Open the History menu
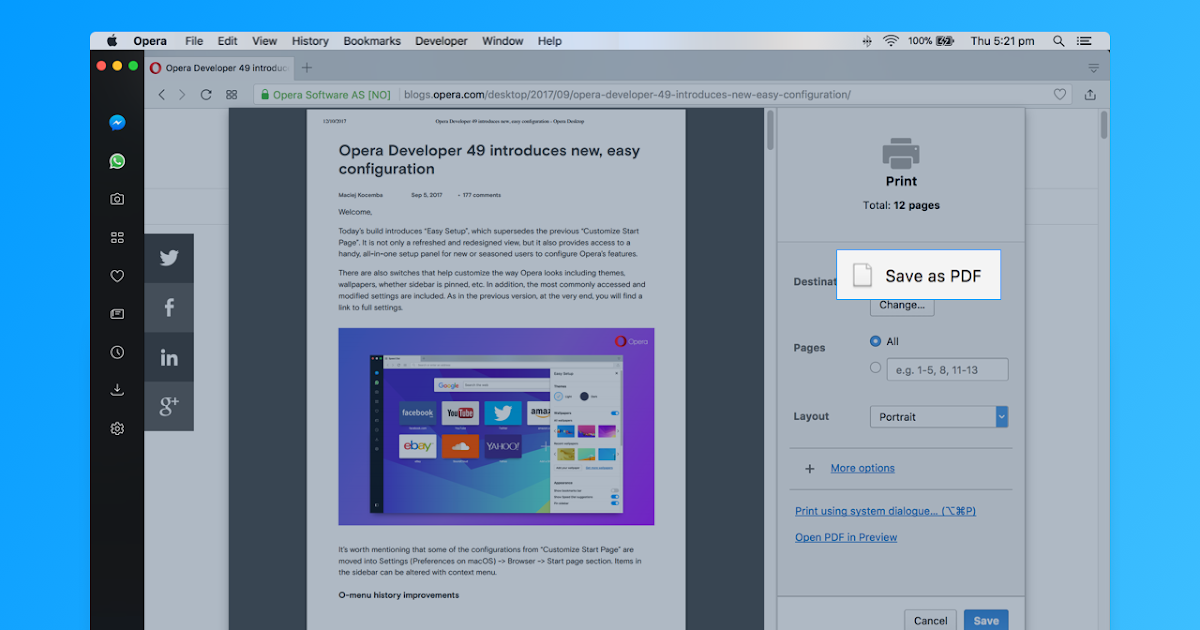The width and height of the screenshot is (1200, 630). click(x=310, y=41)
